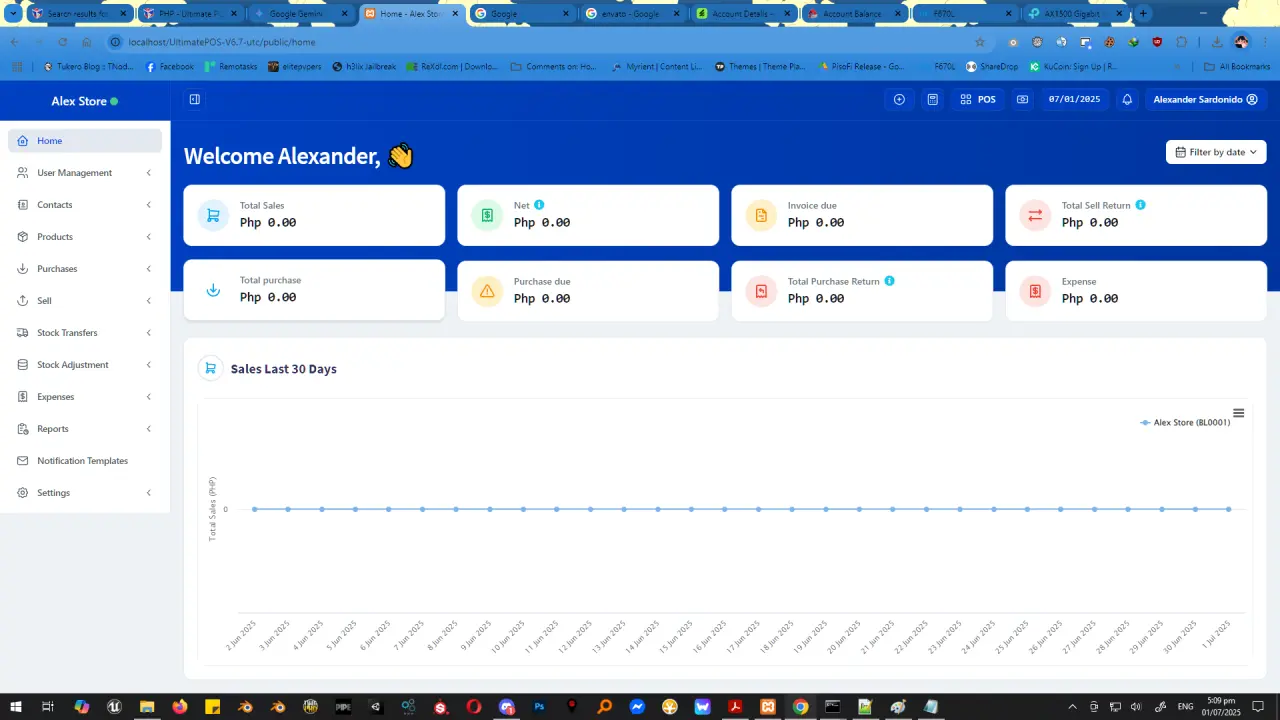Screen dimensions: 1280x720
Task: Click the Total Sales cart icon
Action: tap(213, 215)
